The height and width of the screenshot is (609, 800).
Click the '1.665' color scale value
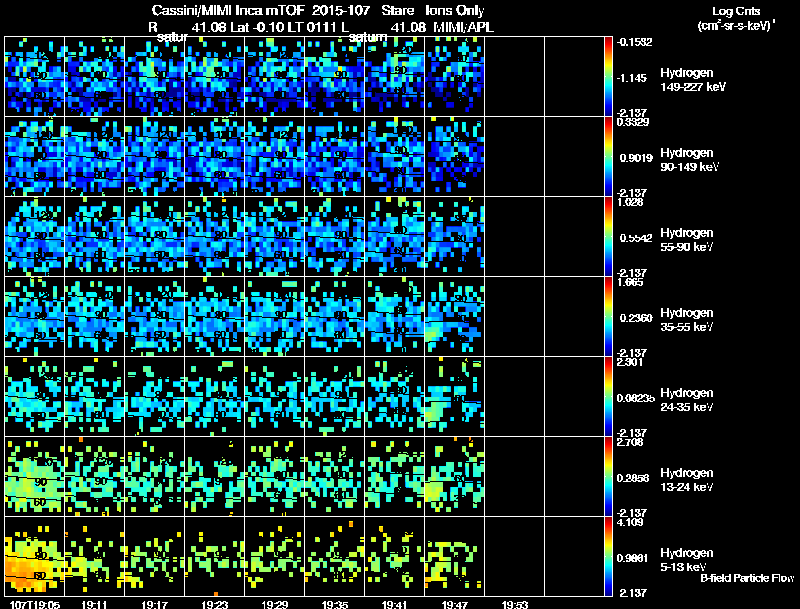(630, 282)
